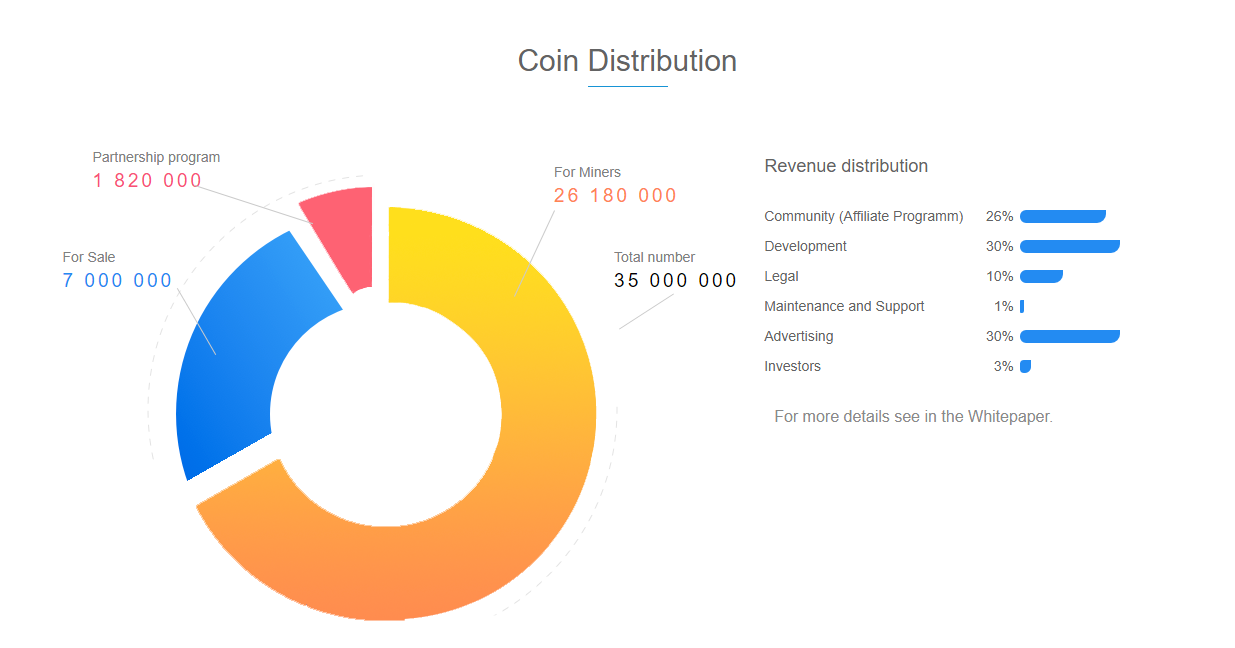The width and height of the screenshot is (1235, 648).
Task: Click the Legal 10% progress bar
Action: click(1041, 276)
